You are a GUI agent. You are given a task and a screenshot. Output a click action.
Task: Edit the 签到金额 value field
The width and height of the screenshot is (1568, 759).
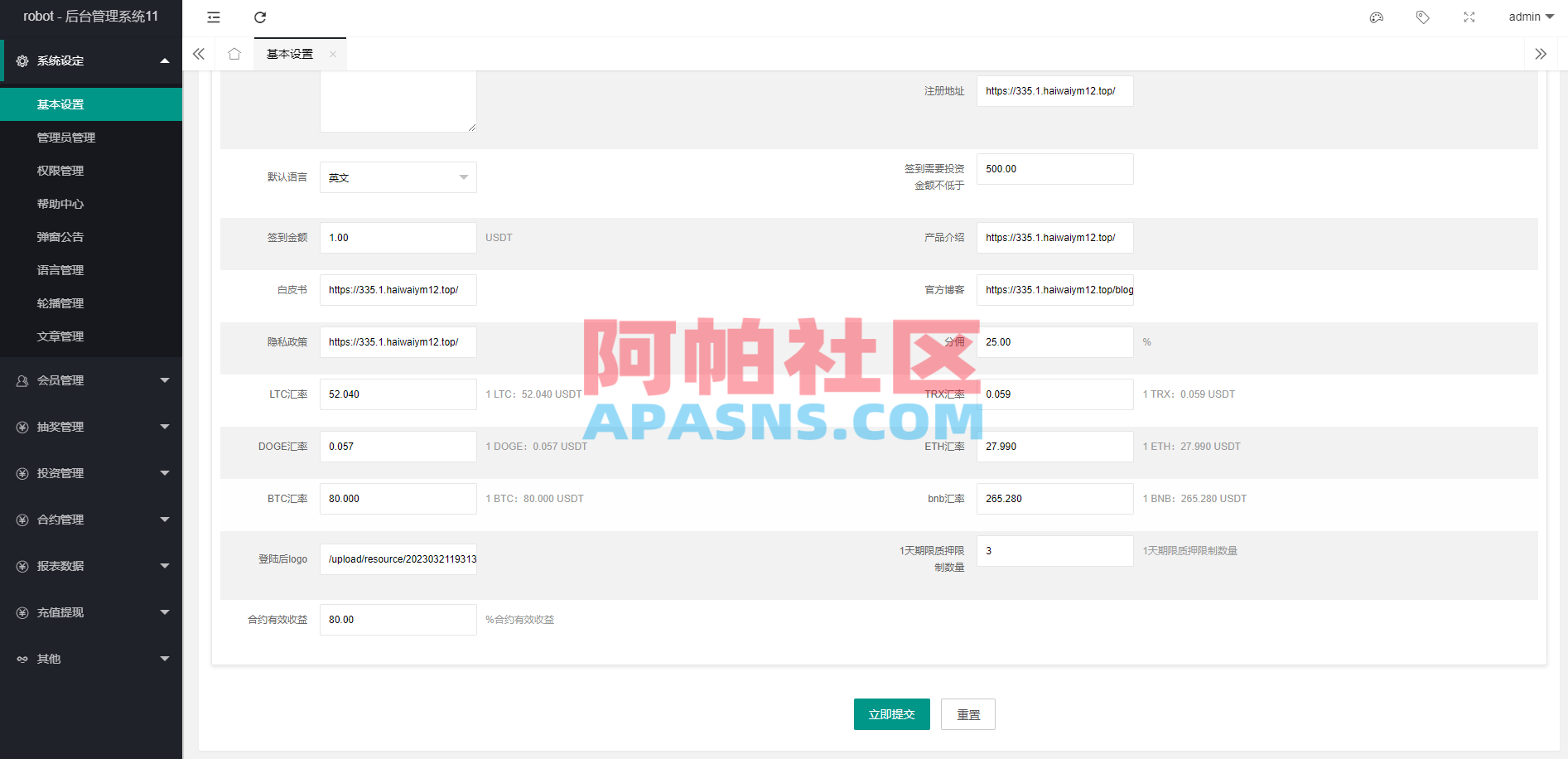(x=398, y=238)
